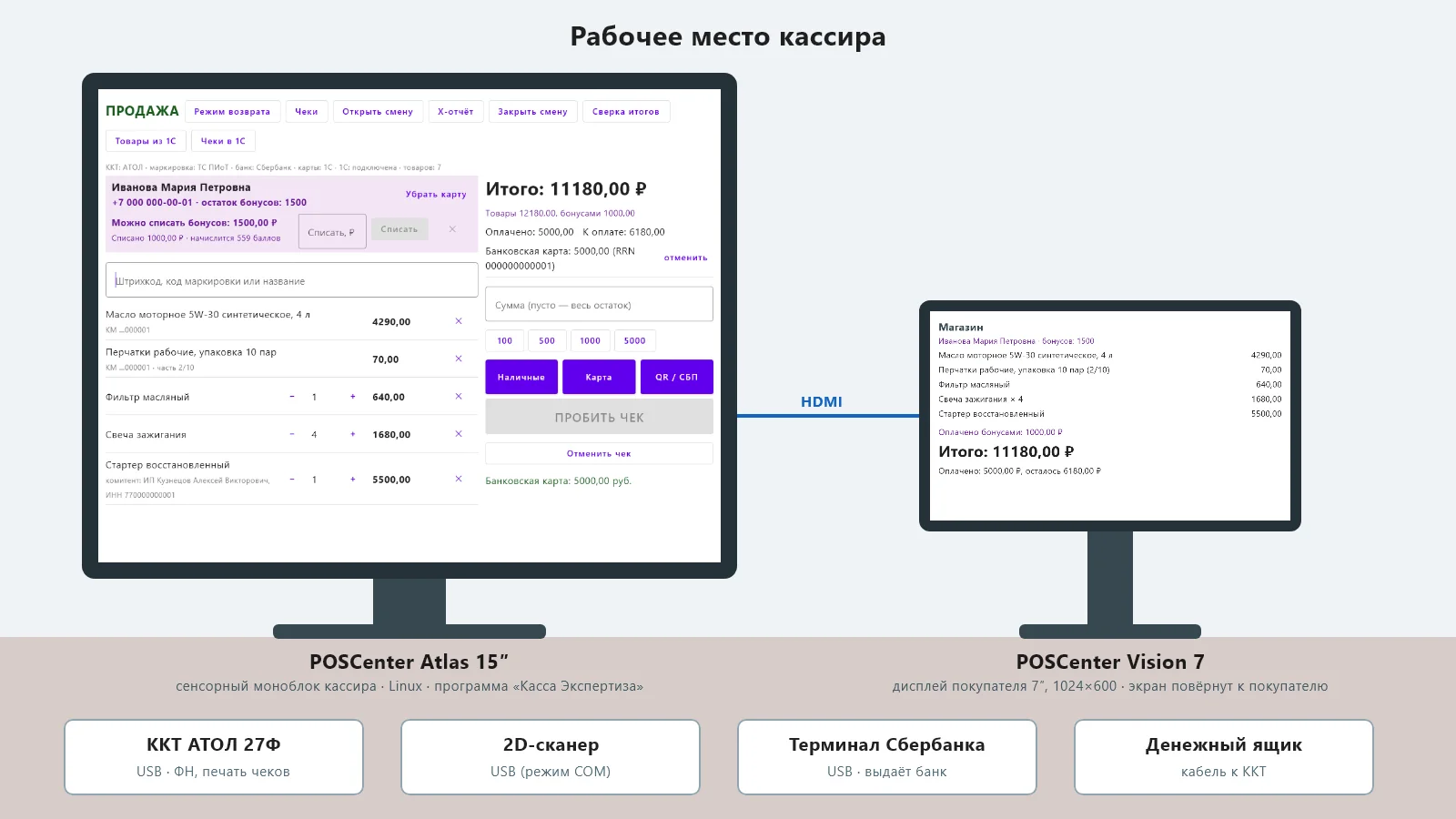Start Сверка итогов
1456x819 pixels.
(x=626, y=112)
